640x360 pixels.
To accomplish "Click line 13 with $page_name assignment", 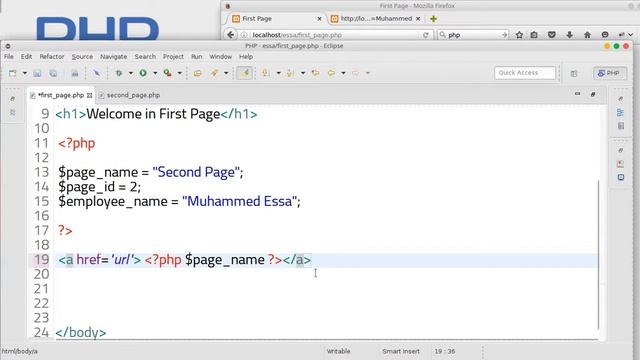I will point(151,172).
